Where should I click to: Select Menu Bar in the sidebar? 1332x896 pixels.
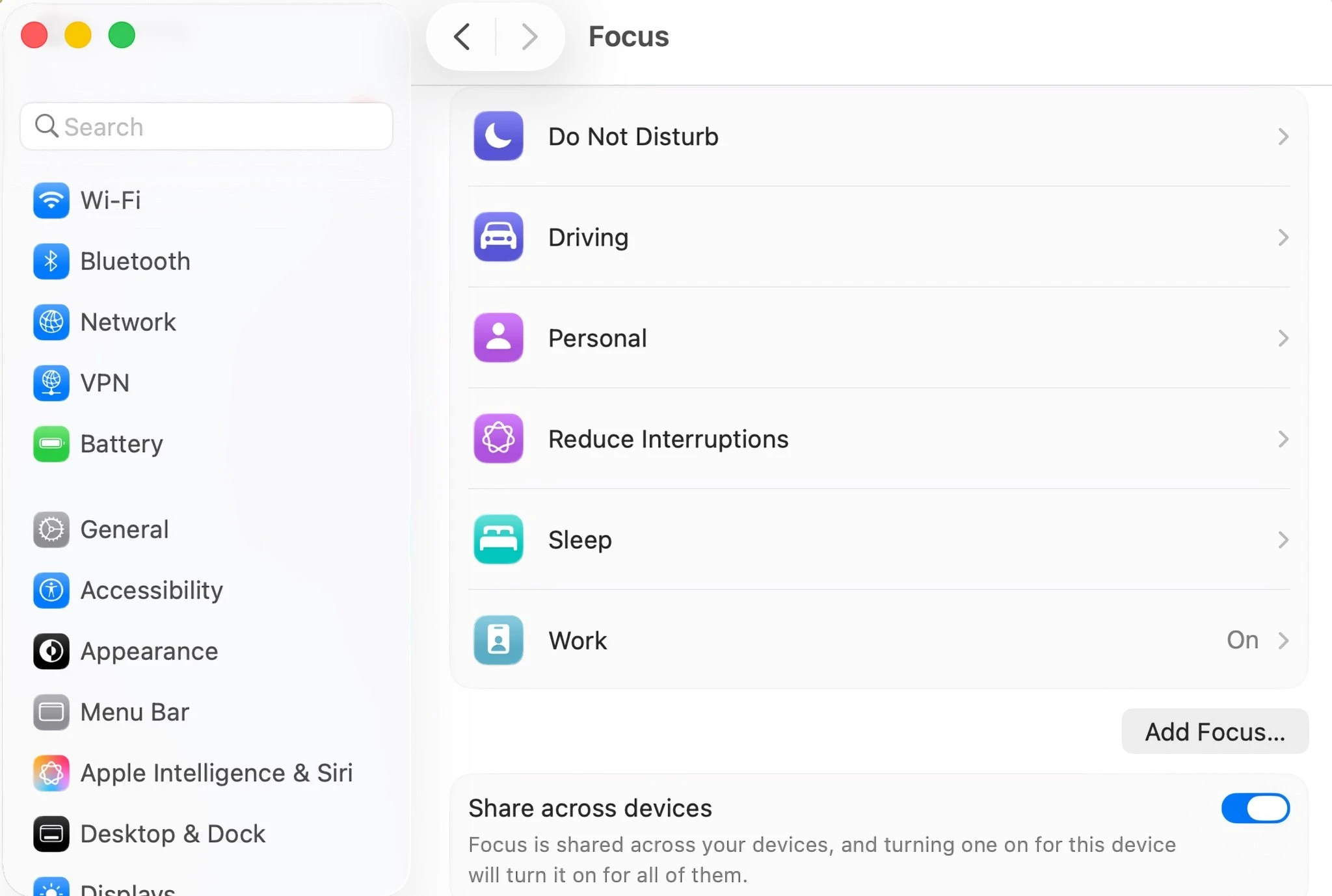[206, 712]
